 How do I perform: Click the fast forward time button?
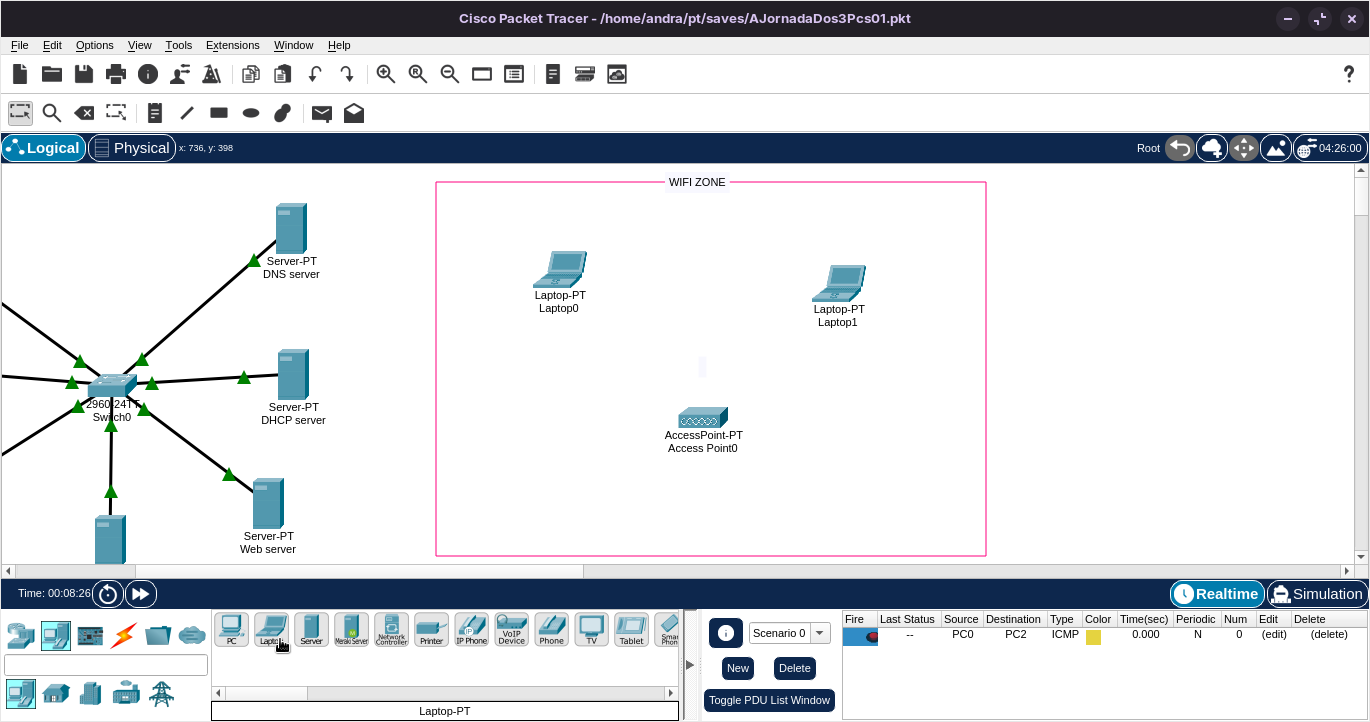tap(141, 594)
